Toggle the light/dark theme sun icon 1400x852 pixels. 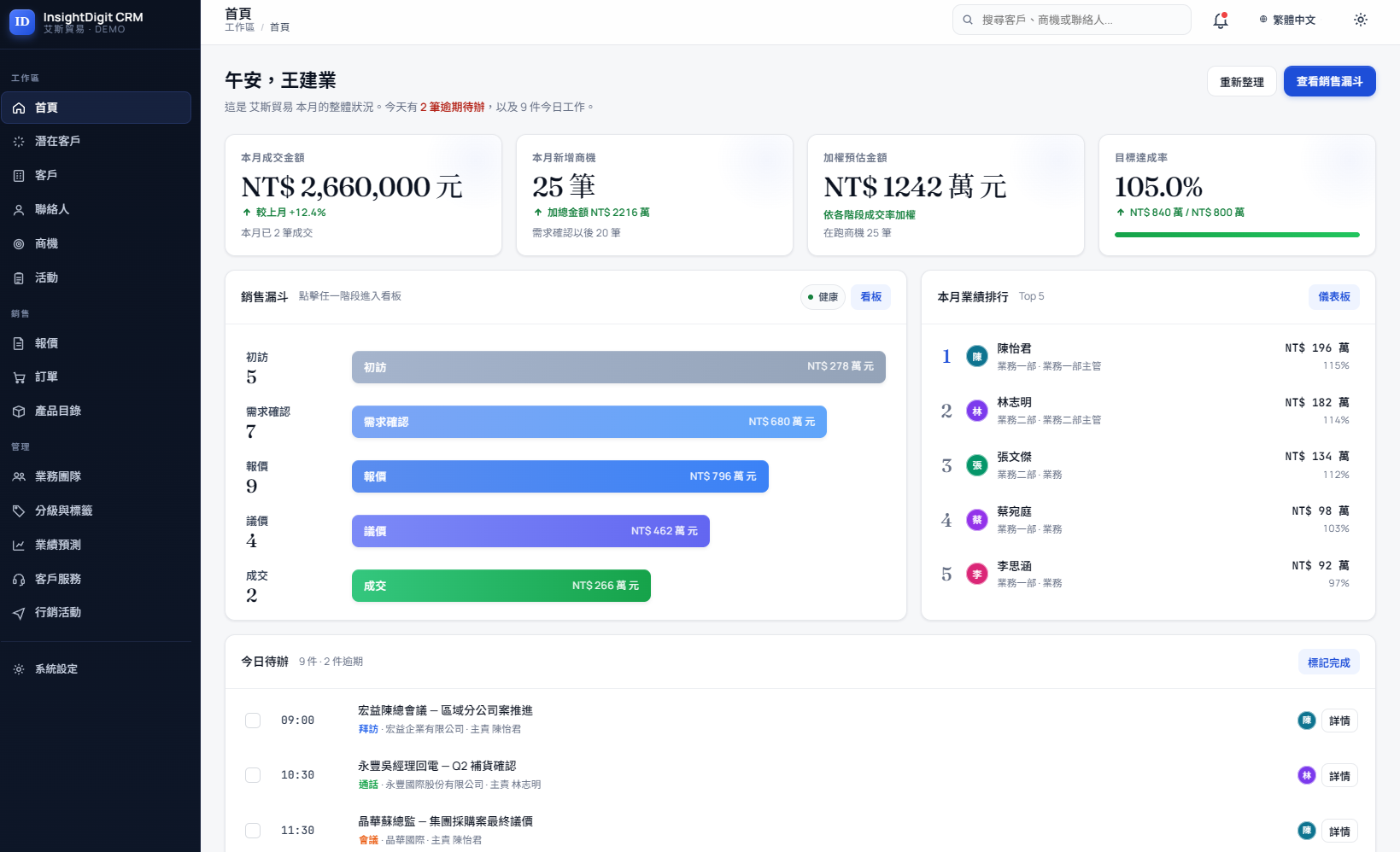point(1361,20)
